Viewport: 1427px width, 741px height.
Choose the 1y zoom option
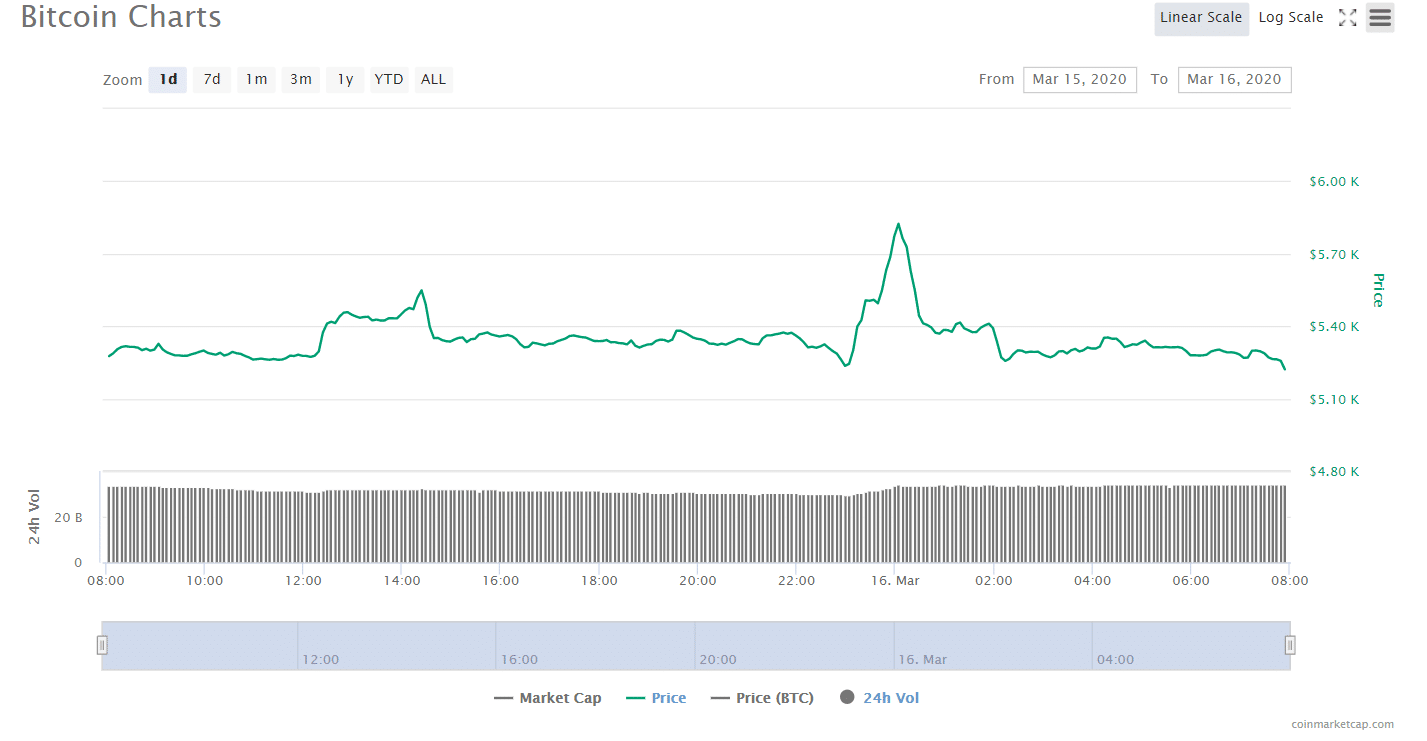tap(345, 80)
